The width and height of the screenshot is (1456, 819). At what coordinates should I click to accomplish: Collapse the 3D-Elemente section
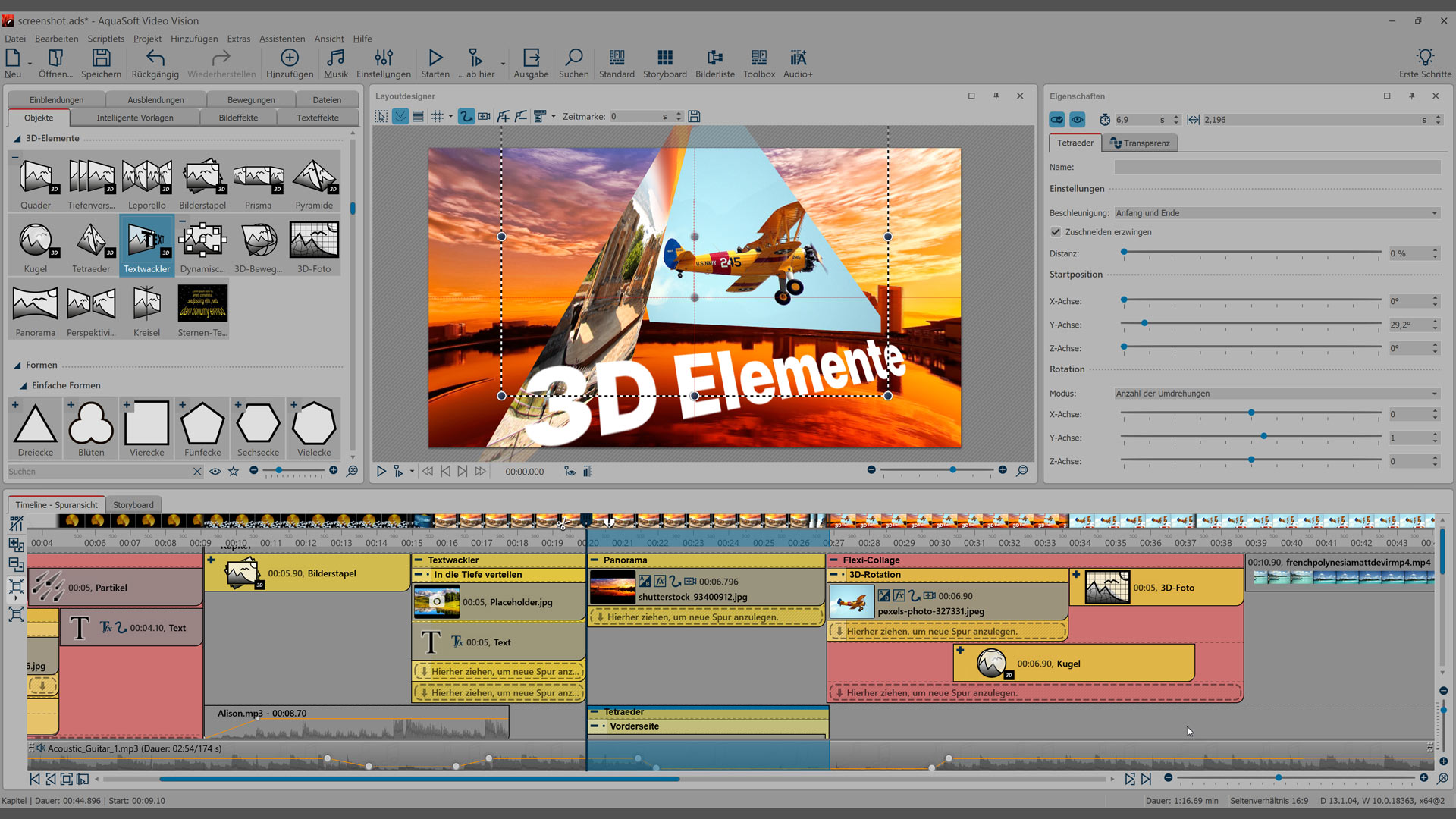[17, 139]
